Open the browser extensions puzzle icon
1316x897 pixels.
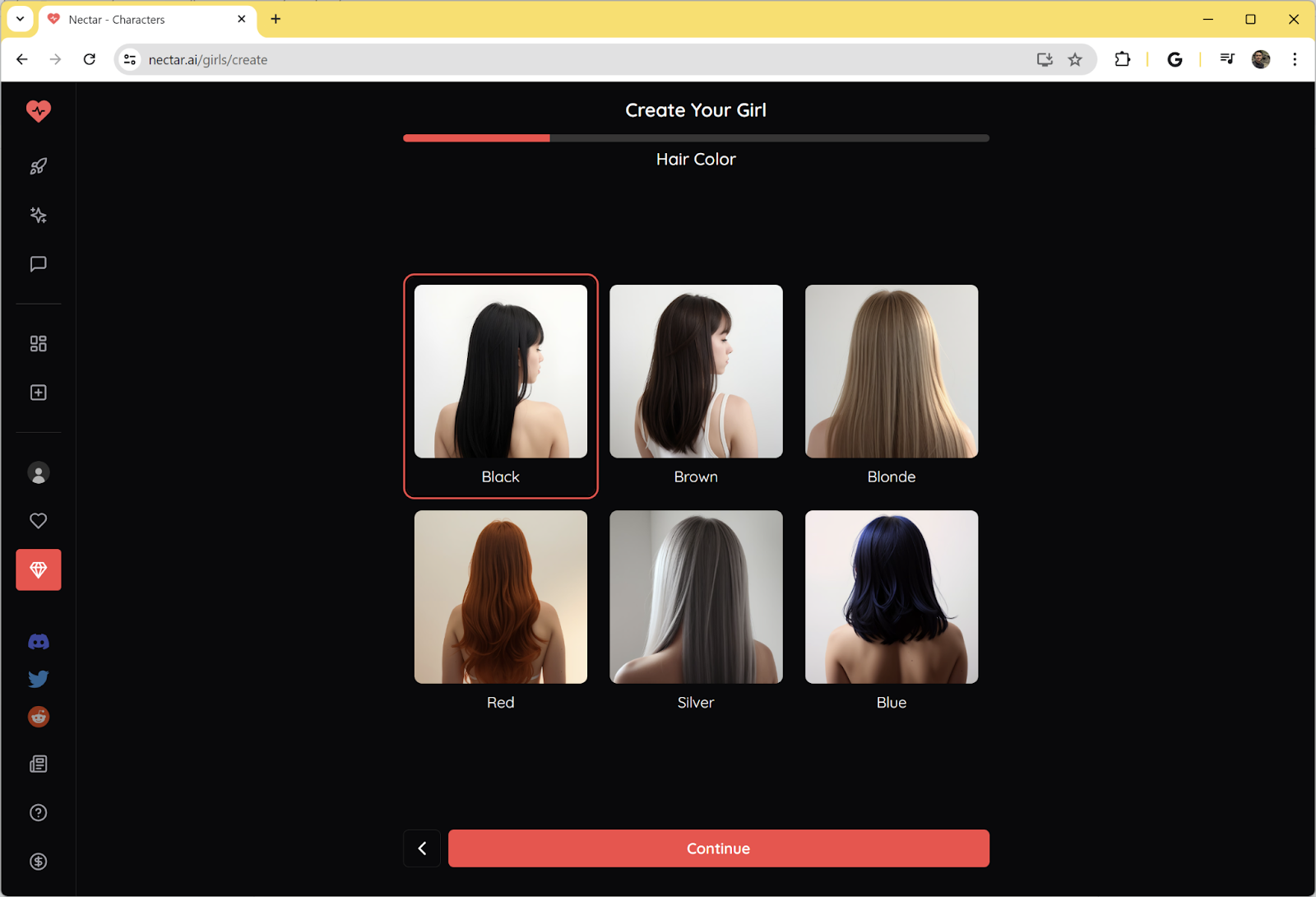(1123, 59)
